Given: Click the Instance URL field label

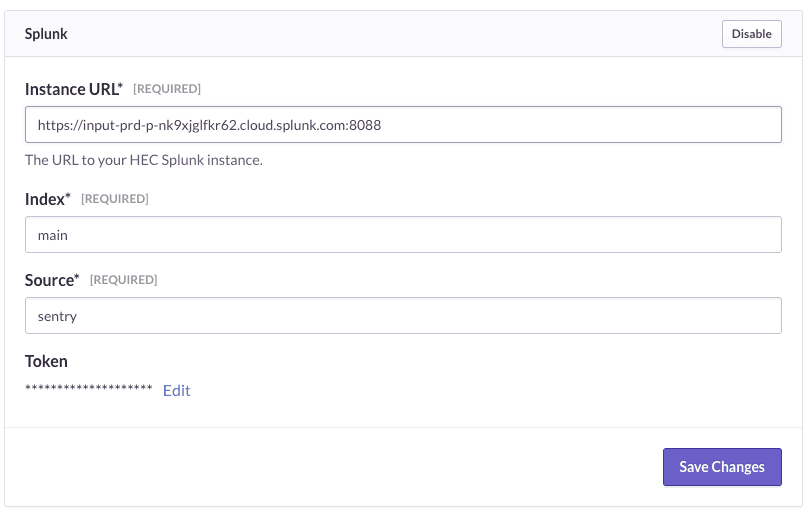Looking at the screenshot, I should point(70,89).
